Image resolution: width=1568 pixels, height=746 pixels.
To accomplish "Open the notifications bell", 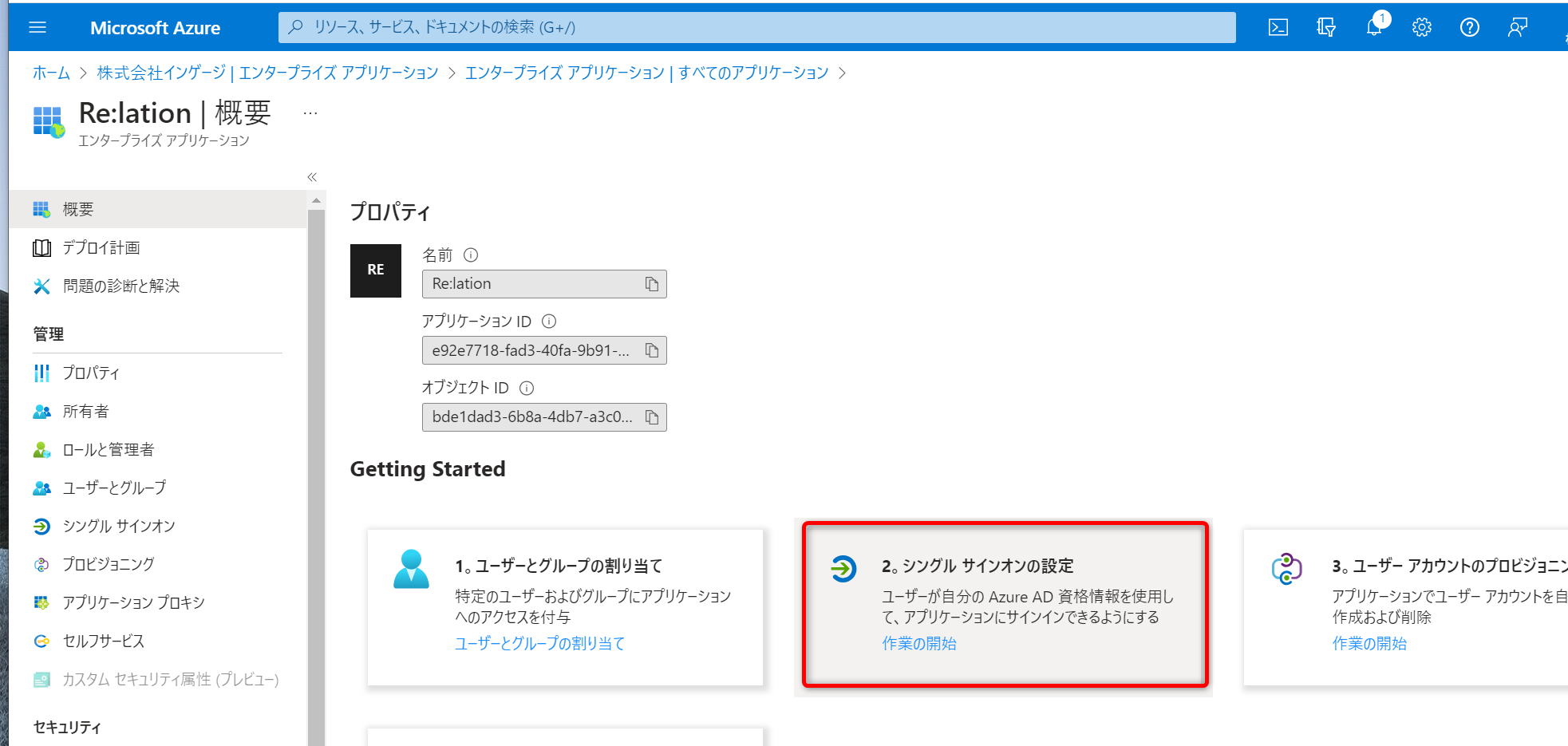I will [x=1374, y=28].
